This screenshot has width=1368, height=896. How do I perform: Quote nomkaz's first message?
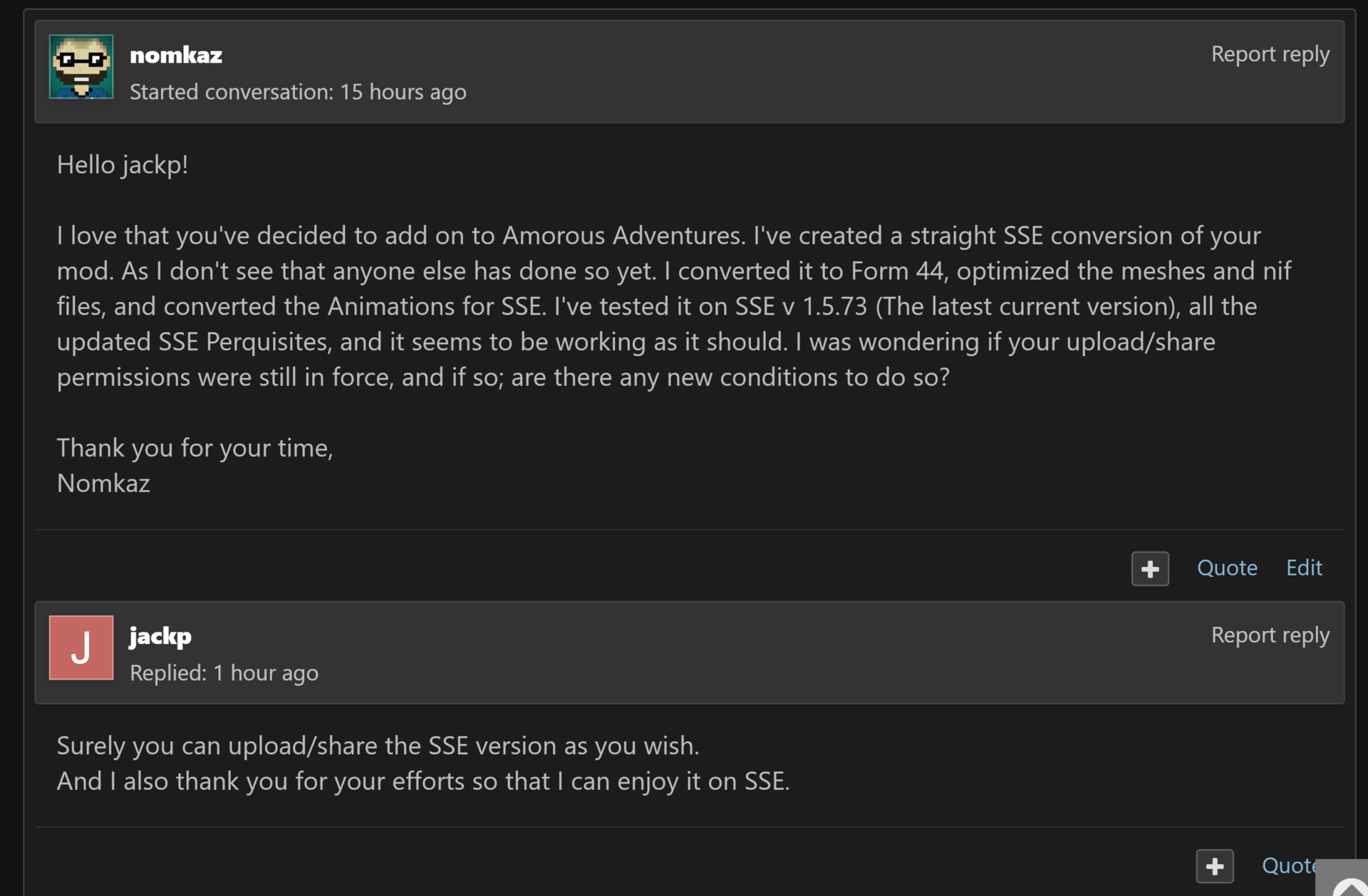pyautogui.click(x=1227, y=568)
